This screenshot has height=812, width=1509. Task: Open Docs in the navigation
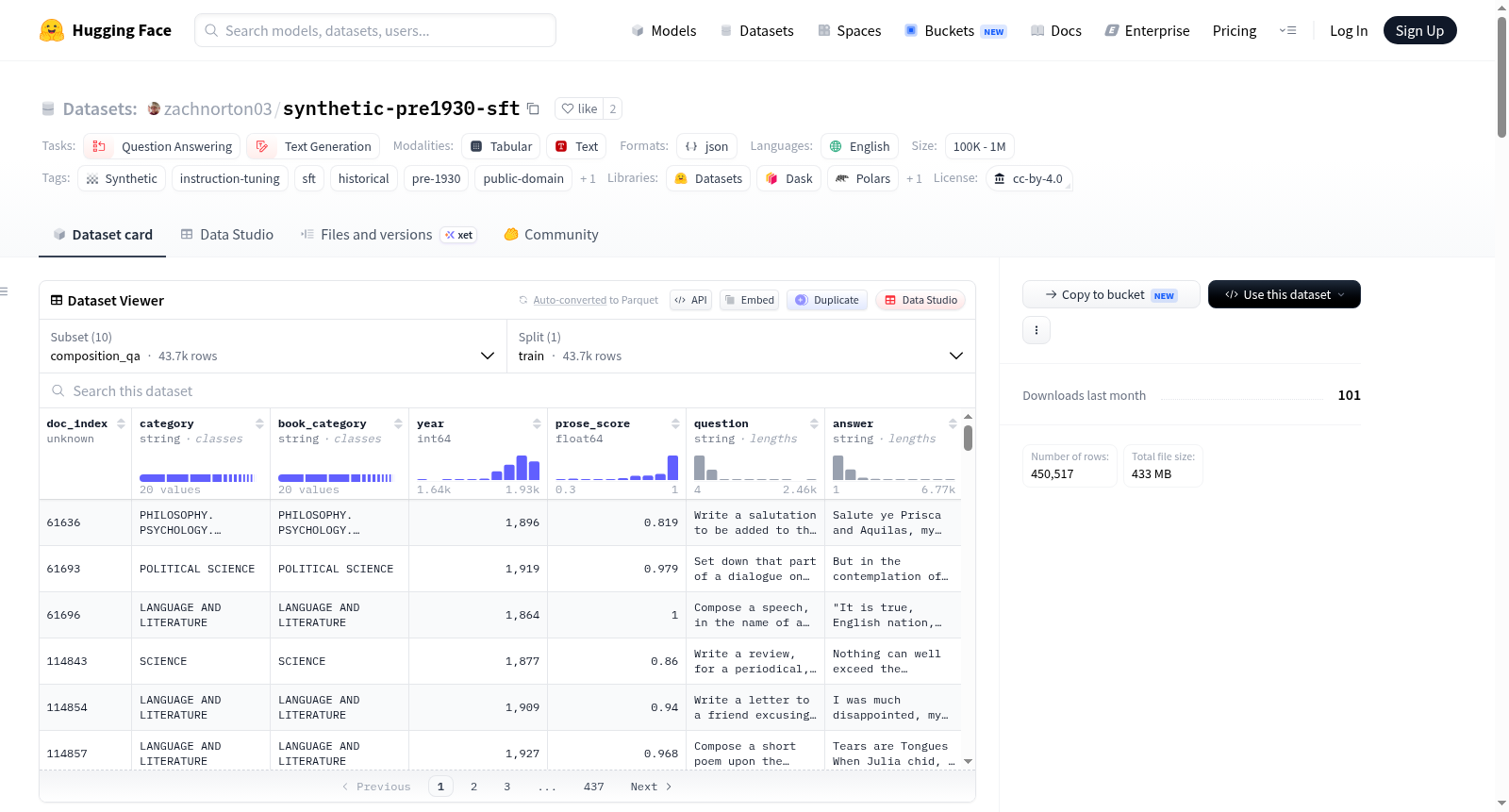tap(1056, 30)
